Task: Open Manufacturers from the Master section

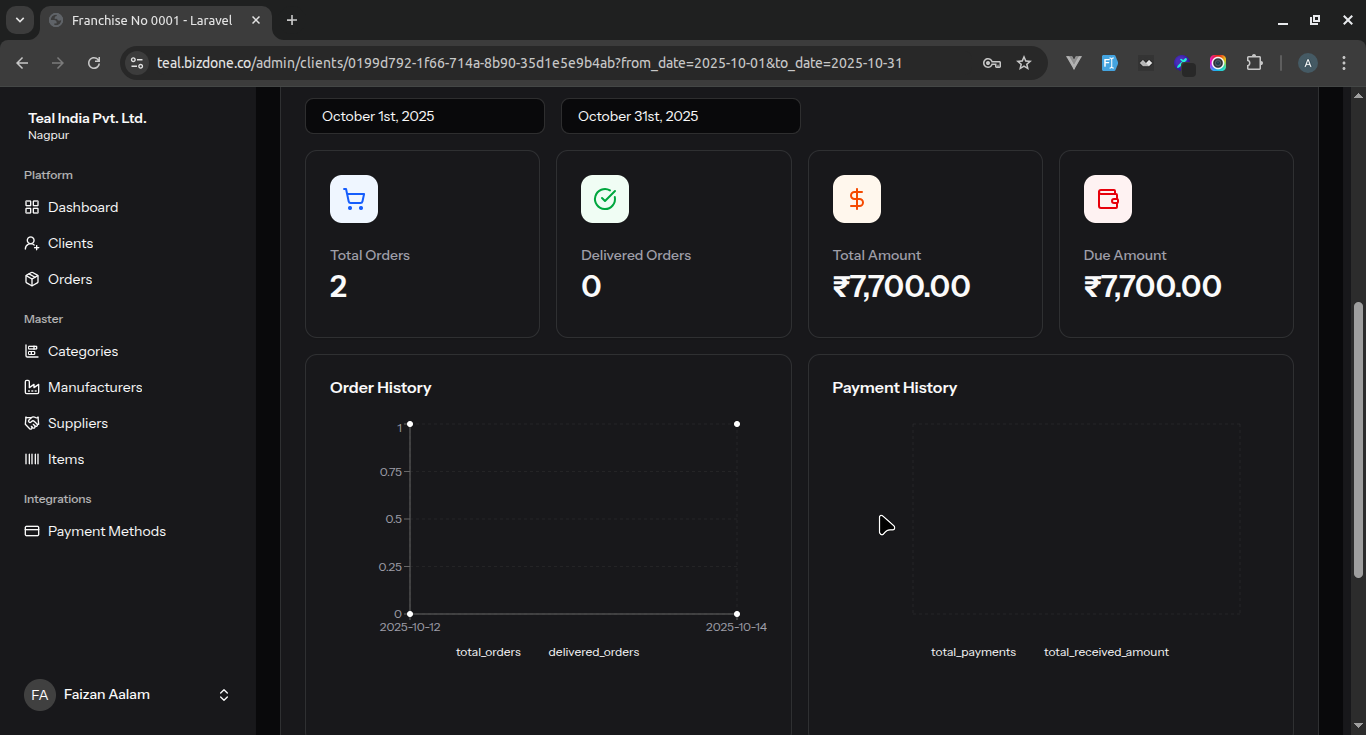Action: tap(95, 387)
